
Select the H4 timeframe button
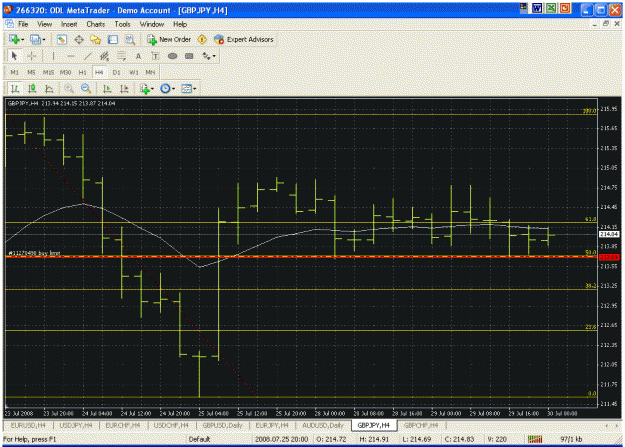[99, 73]
